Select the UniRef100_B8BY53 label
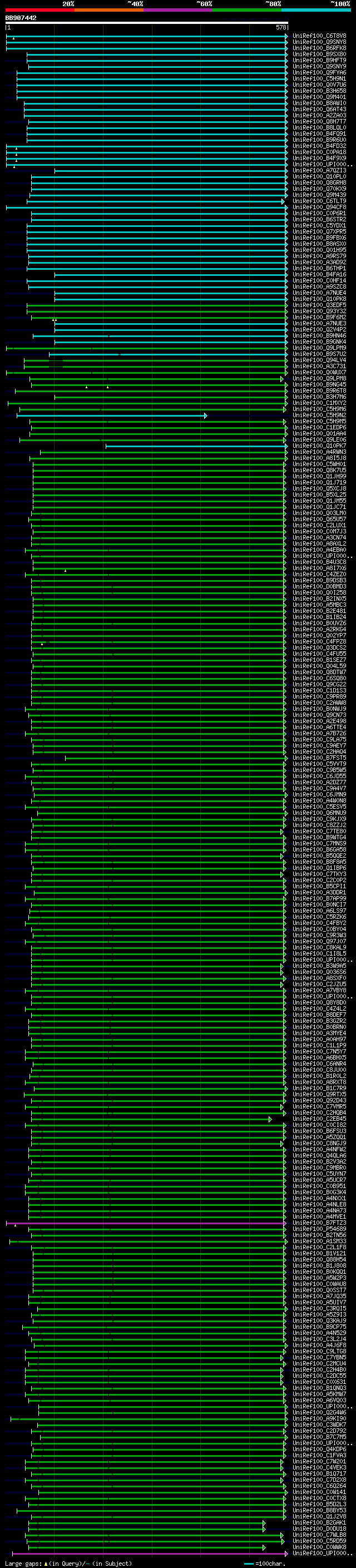The width and height of the screenshot is (356, 1568). (x=319, y=1511)
